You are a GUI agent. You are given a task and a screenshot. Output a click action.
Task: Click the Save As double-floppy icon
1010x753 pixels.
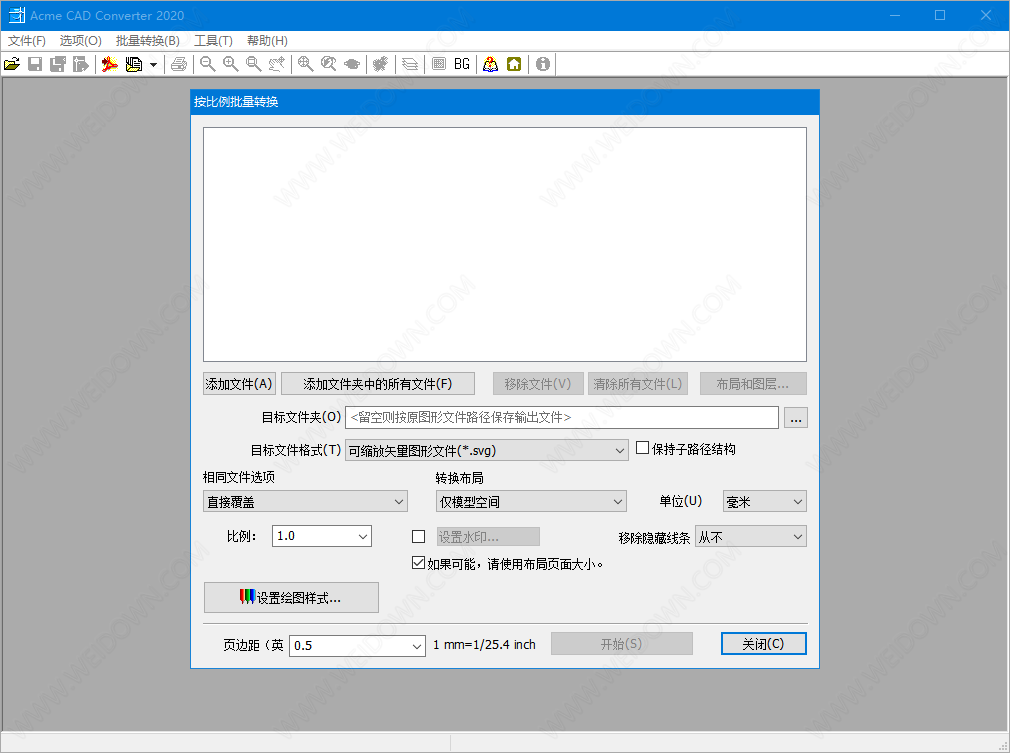pos(58,64)
